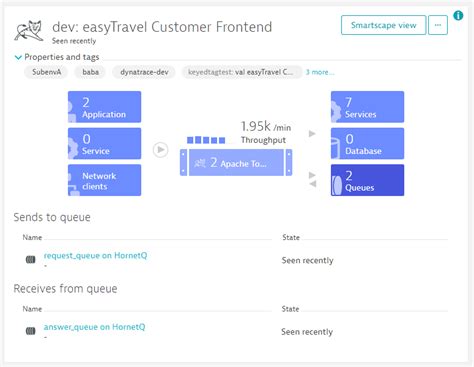Screen dimensions: 474x367
Task: Open Smartscape view
Action: pos(383,25)
